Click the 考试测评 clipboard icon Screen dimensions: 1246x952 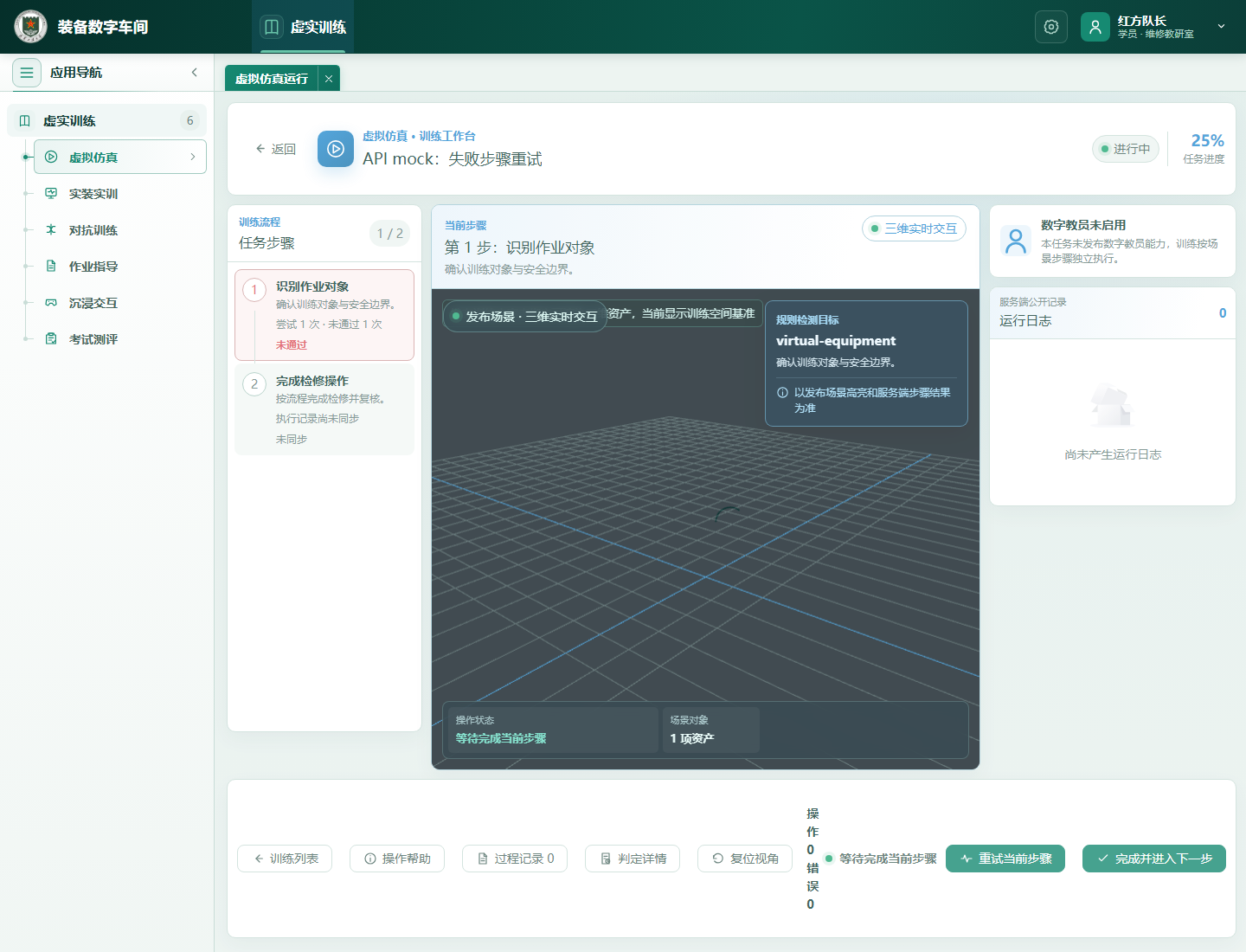click(51, 338)
